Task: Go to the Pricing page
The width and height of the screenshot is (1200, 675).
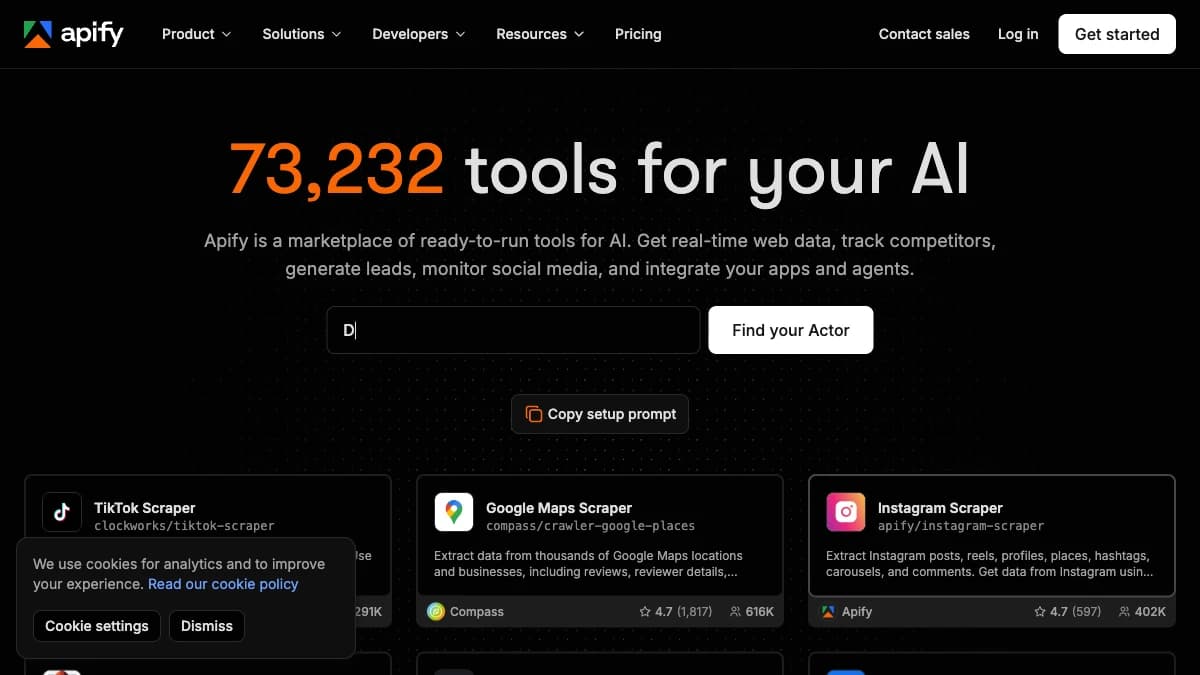Action: 638,34
